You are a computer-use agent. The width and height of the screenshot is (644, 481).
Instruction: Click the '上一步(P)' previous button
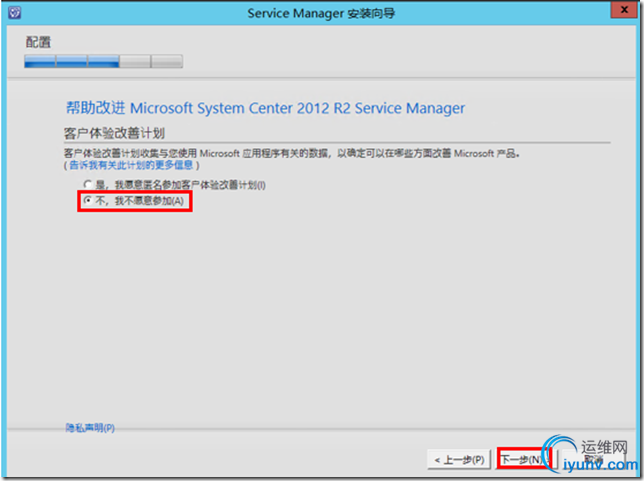click(x=459, y=460)
